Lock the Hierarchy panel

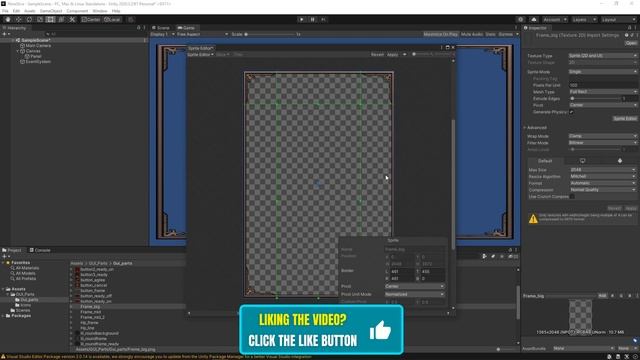point(138,28)
